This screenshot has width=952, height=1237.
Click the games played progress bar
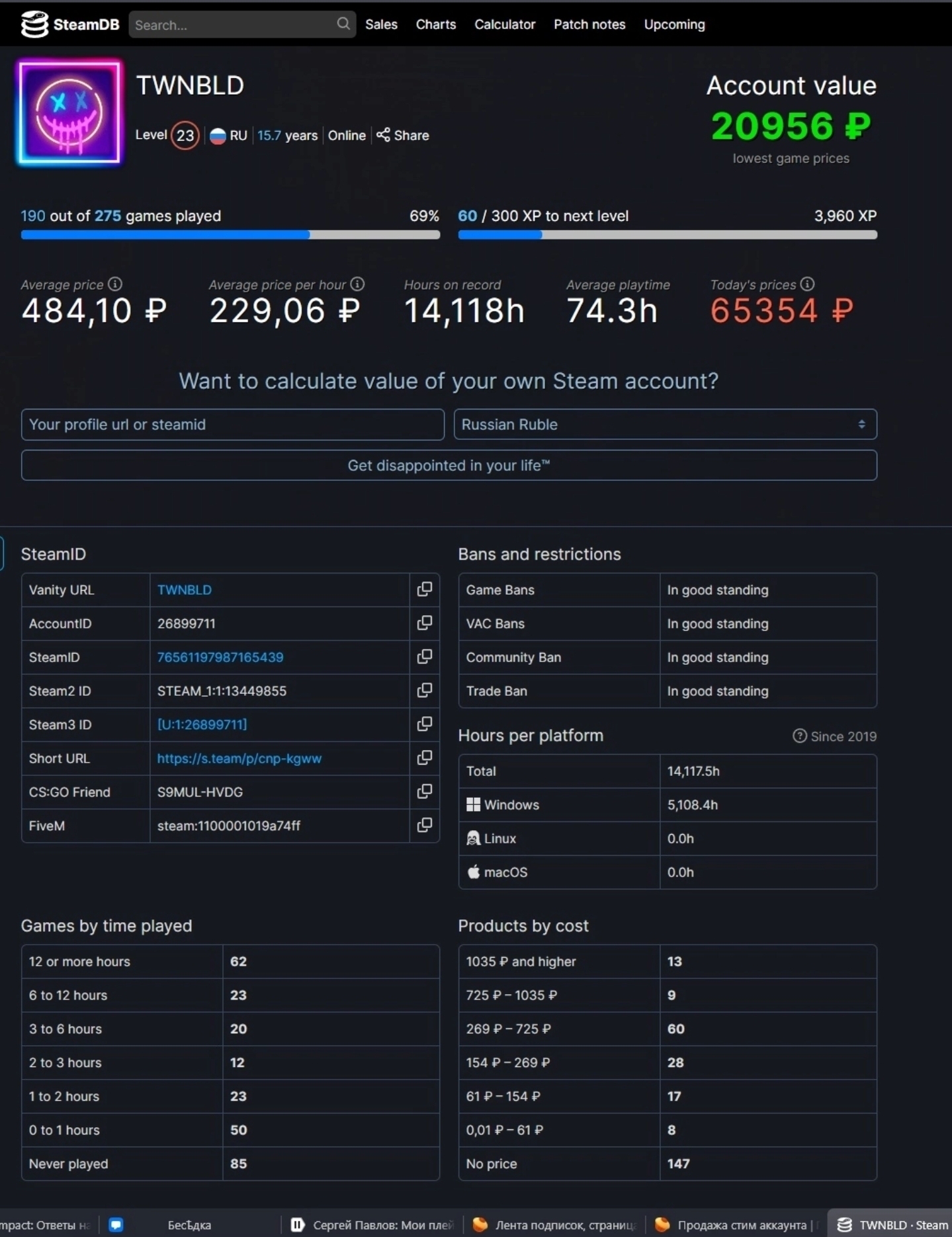pyautogui.click(x=230, y=235)
